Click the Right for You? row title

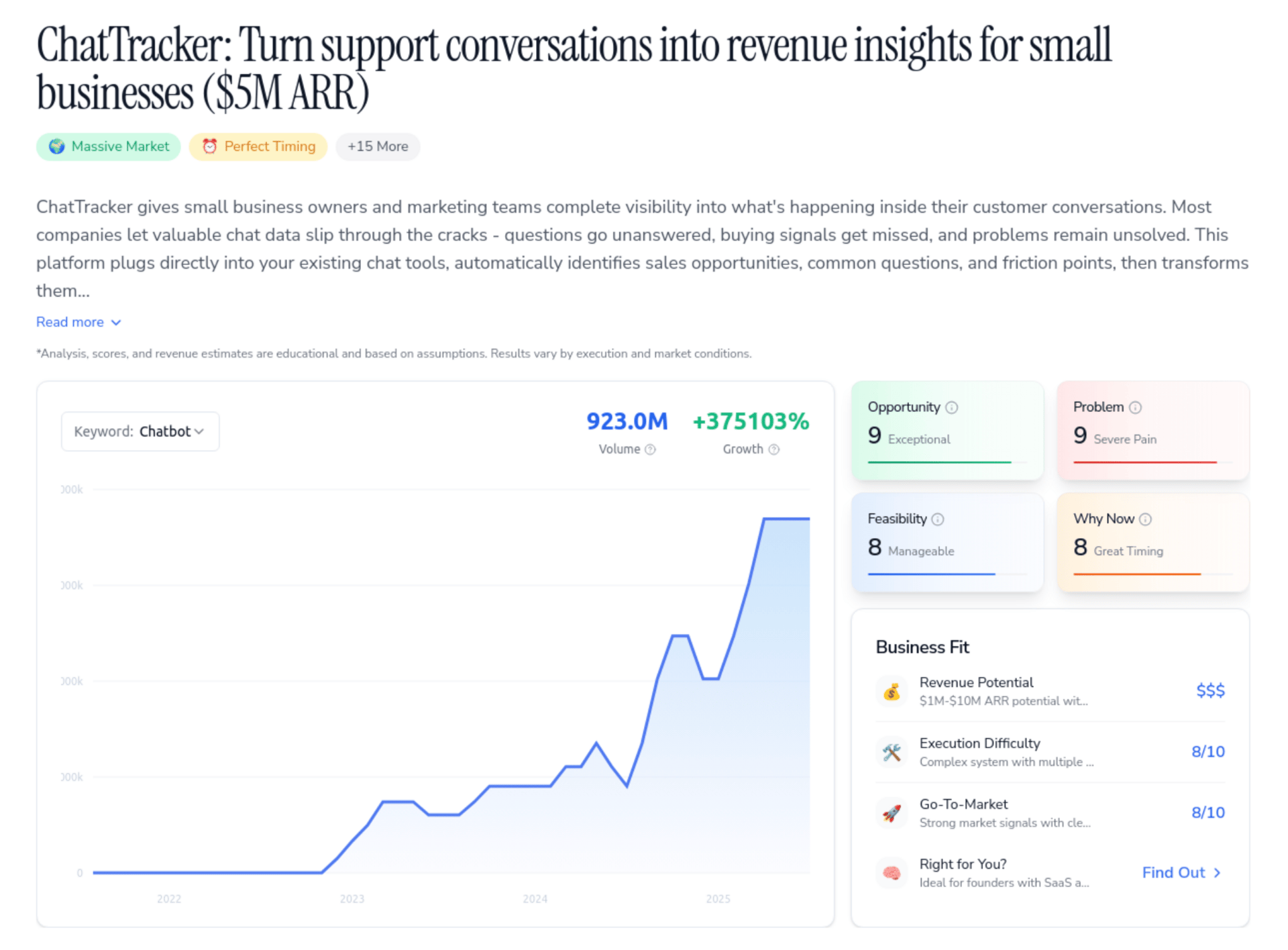click(x=963, y=864)
